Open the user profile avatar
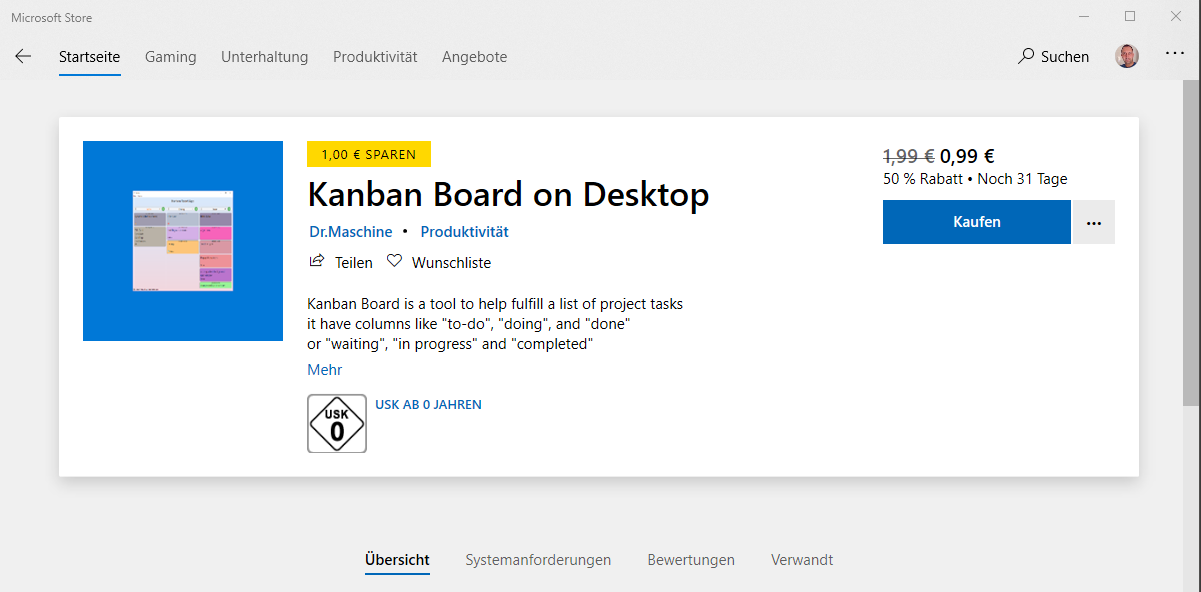Viewport: 1201px width, 592px height. (1127, 56)
